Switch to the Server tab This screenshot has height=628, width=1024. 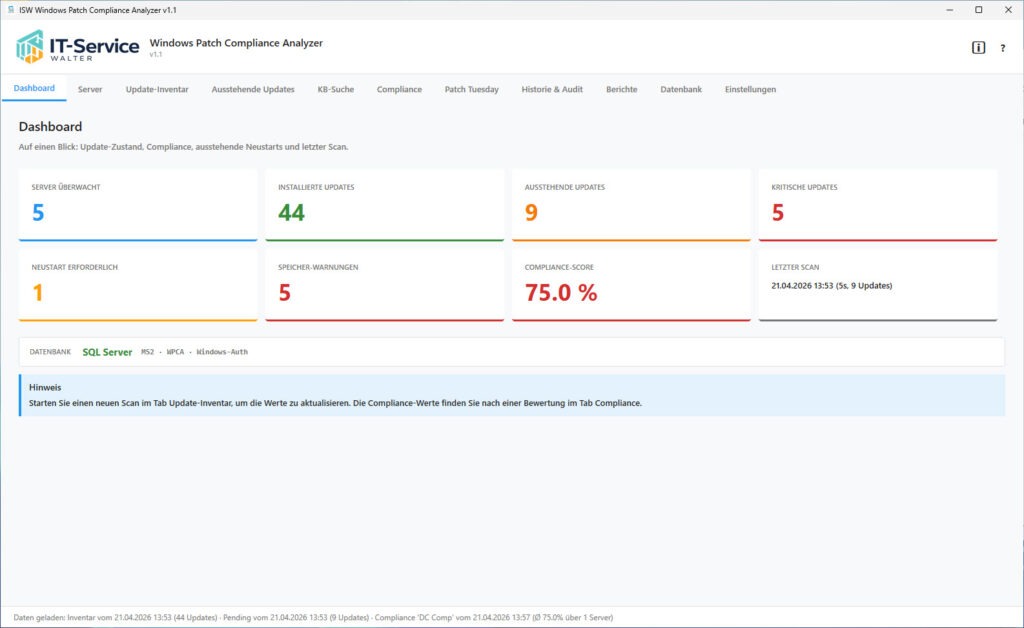[90, 89]
